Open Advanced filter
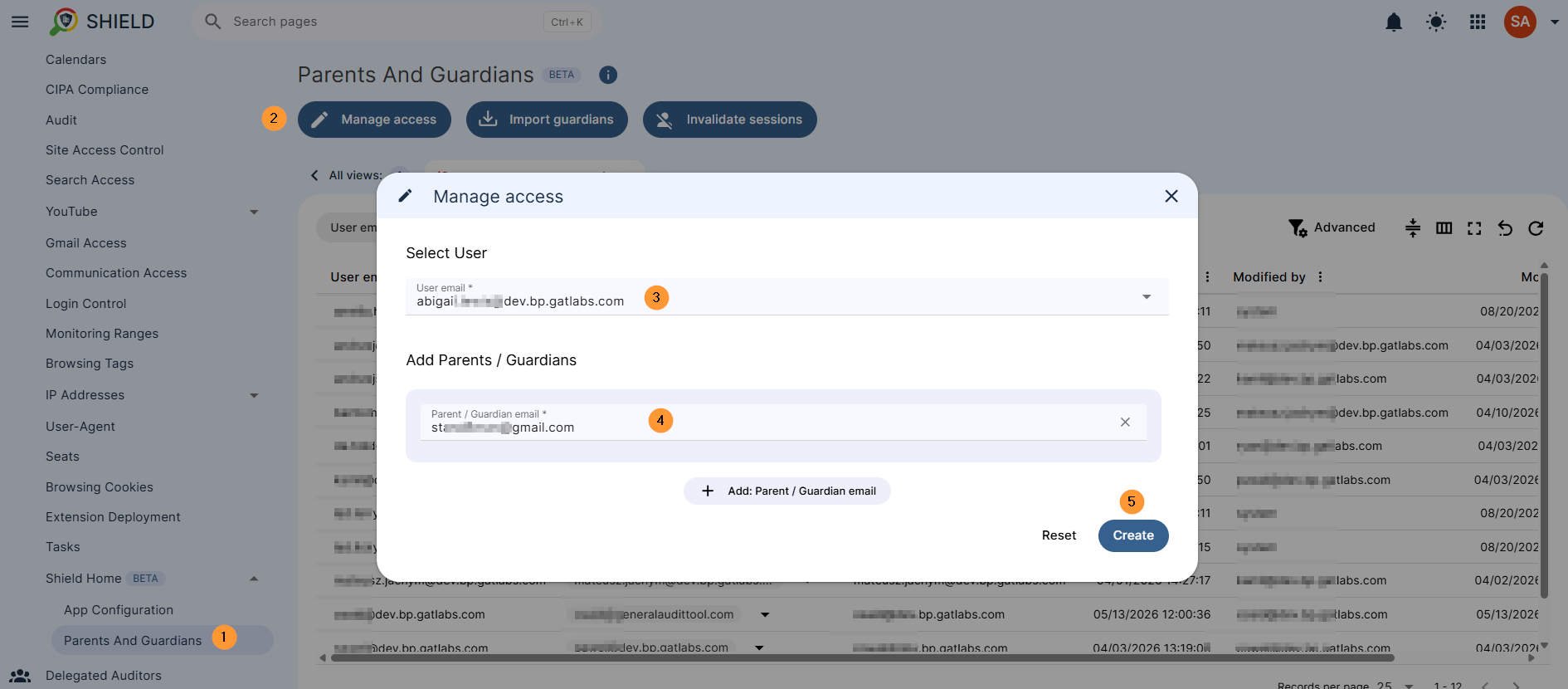The width and height of the screenshot is (1568, 689). click(x=1332, y=227)
